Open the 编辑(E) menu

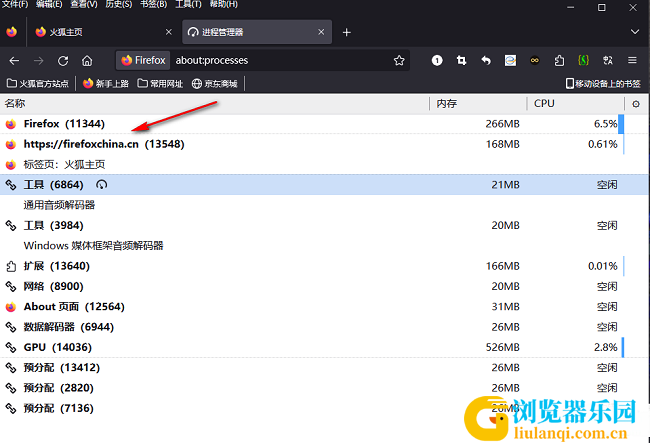(x=49, y=4)
